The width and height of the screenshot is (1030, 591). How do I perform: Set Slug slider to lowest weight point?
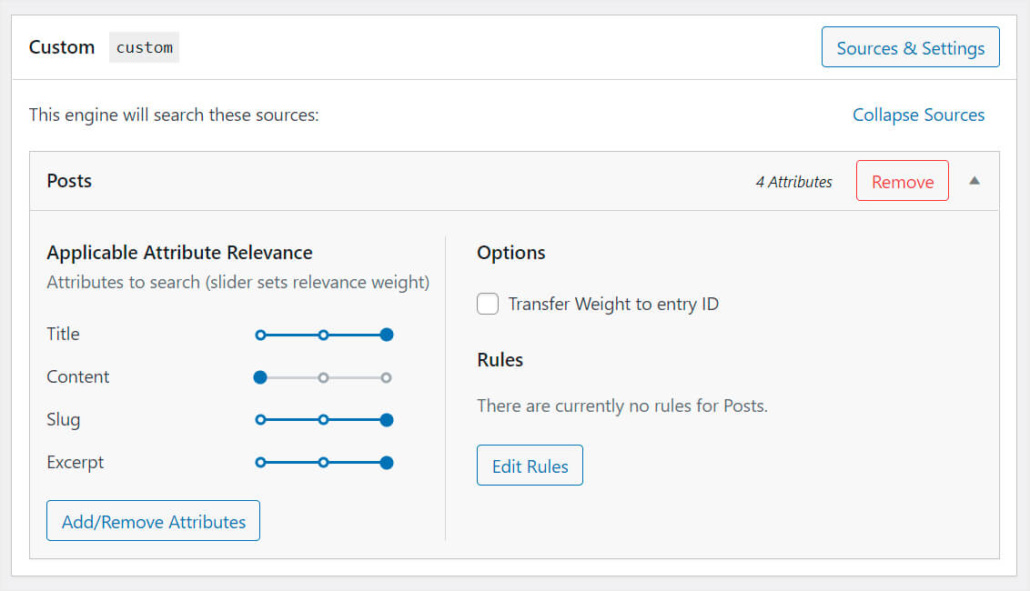(260, 420)
